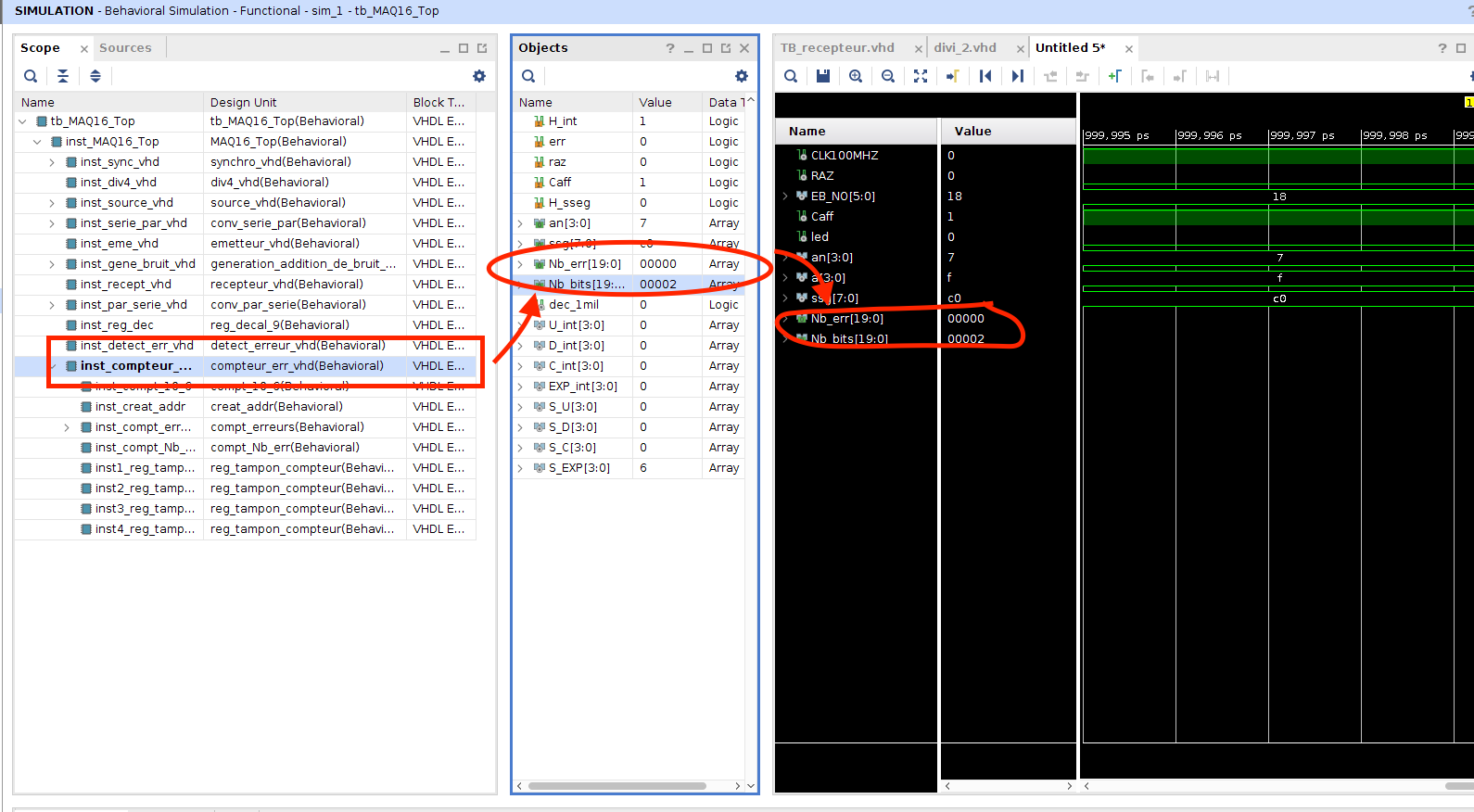Go to time zero in waveform
The image size is (1474, 812).
pos(985,76)
